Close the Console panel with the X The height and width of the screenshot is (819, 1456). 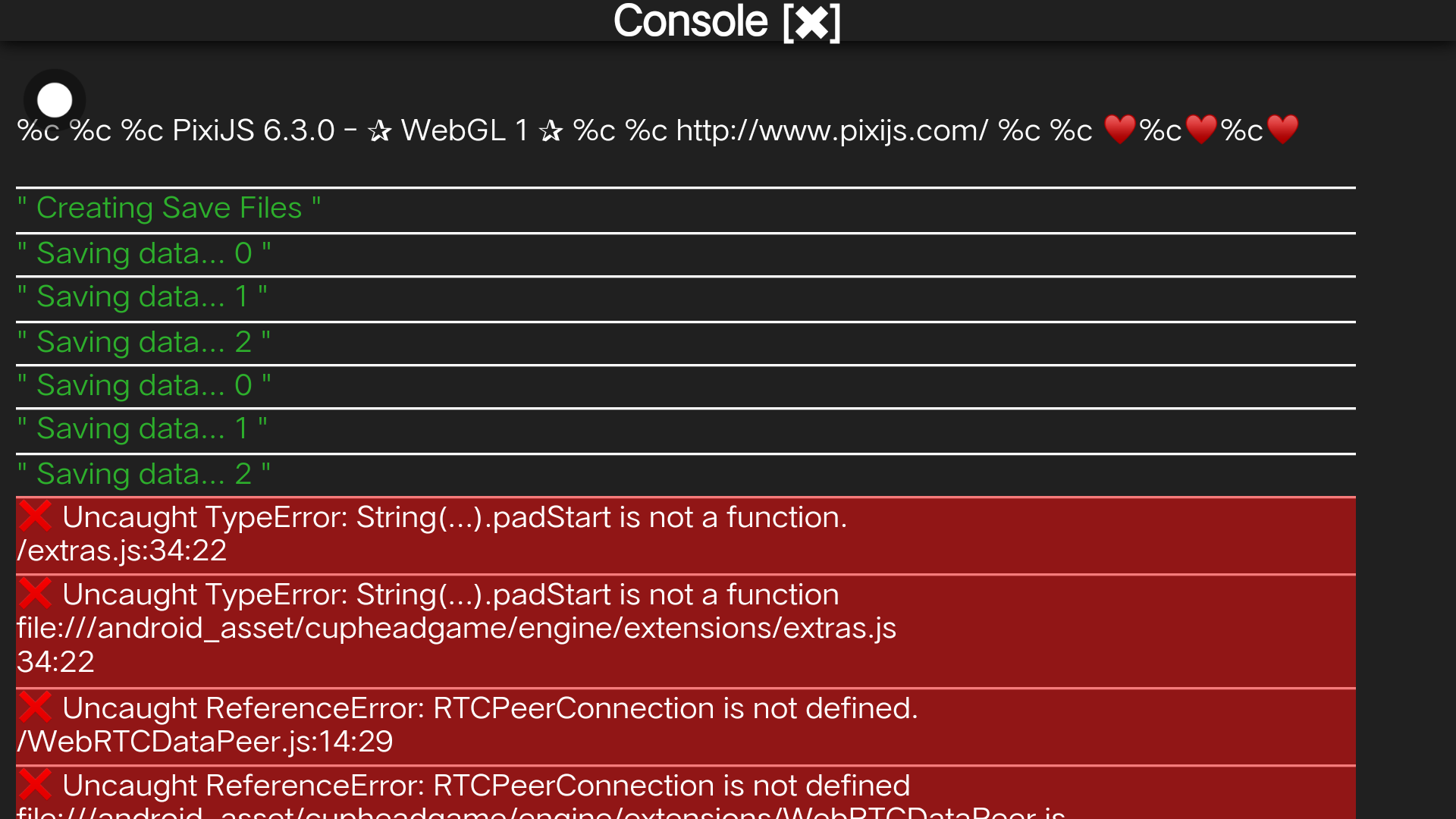click(811, 23)
